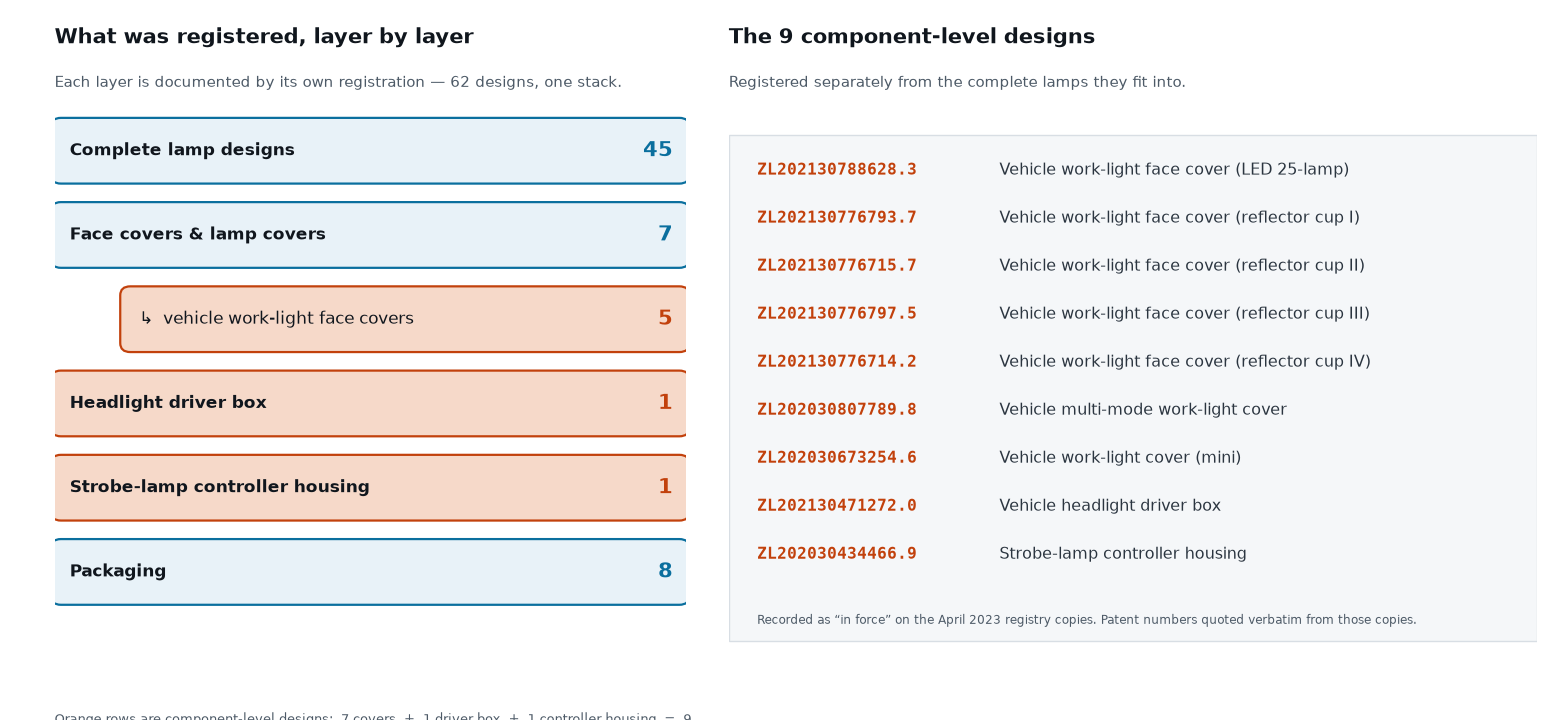Image resolution: width=1560 pixels, height=720 pixels.
Task: Click patent number ZL202130776714.2
Action: (x=837, y=362)
